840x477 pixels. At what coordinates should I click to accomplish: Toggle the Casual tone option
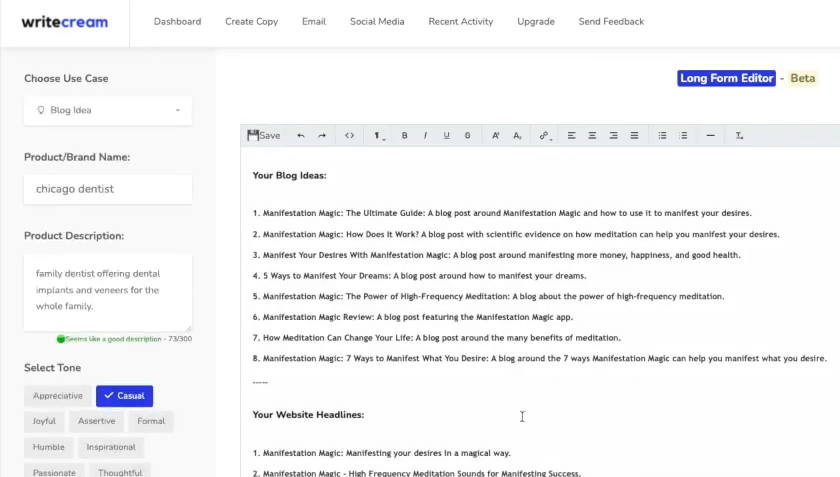coord(124,396)
